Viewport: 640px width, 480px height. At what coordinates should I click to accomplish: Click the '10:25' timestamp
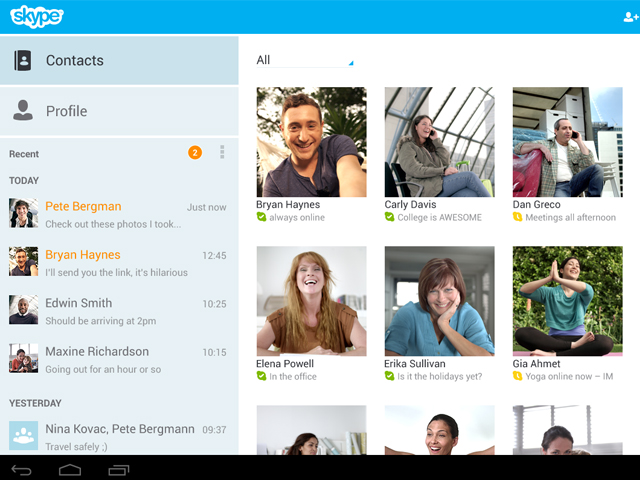pos(214,304)
